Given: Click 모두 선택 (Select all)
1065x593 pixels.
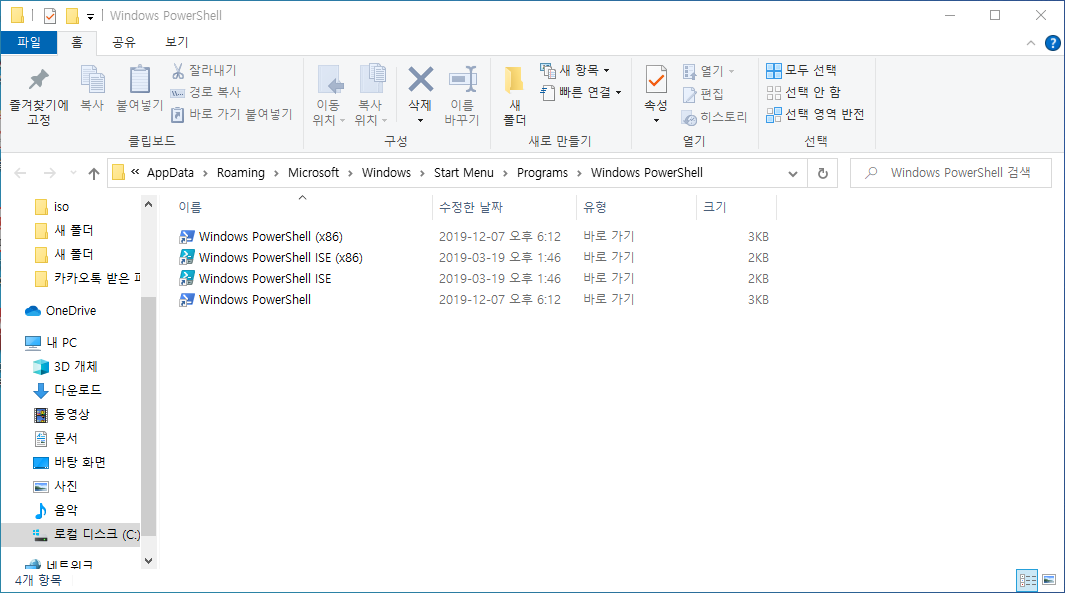Looking at the screenshot, I should [x=801, y=70].
